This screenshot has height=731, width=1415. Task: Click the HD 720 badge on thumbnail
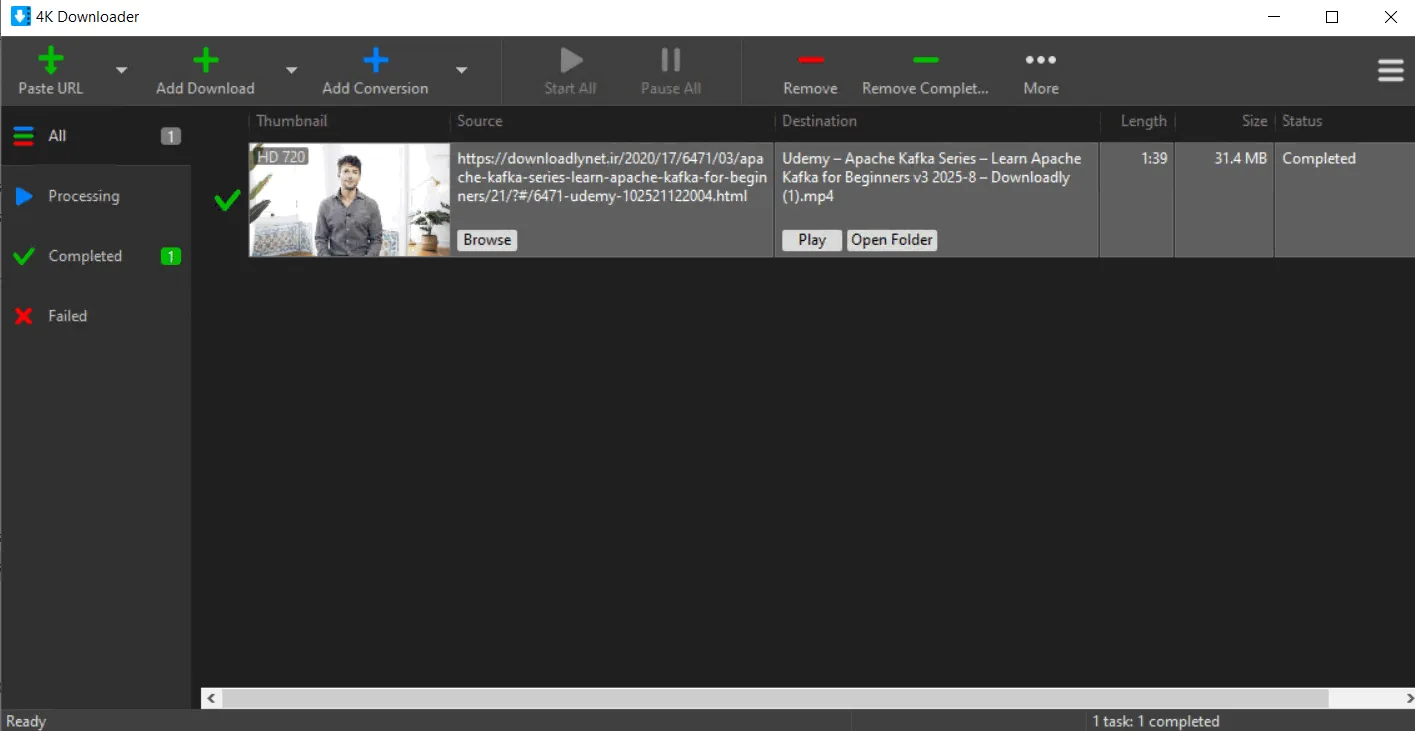(281, 156)
